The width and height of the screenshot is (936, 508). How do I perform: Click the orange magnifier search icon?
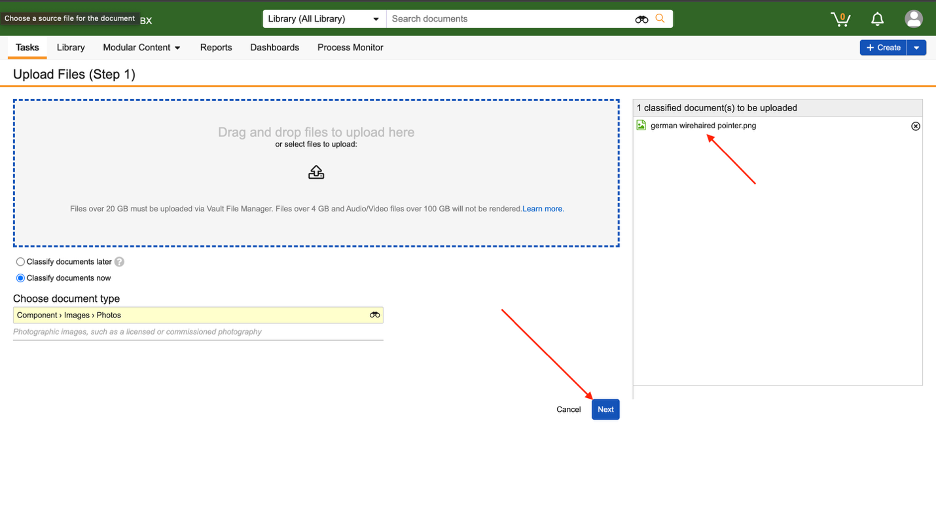(x=660, y=19)
